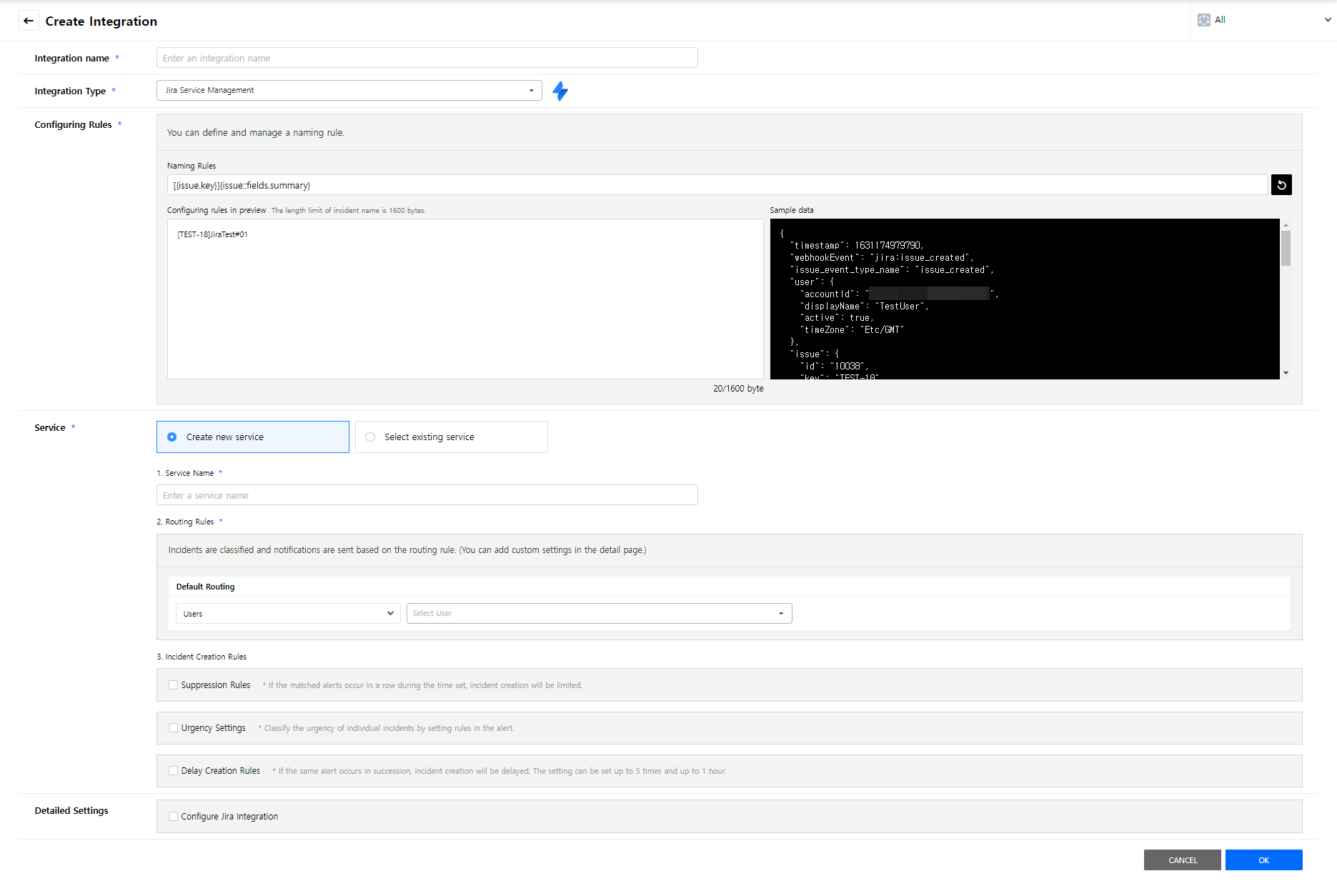Check Configure Jira Integration option
This screenshot has width=1337, height=896.
coord(173,816)
